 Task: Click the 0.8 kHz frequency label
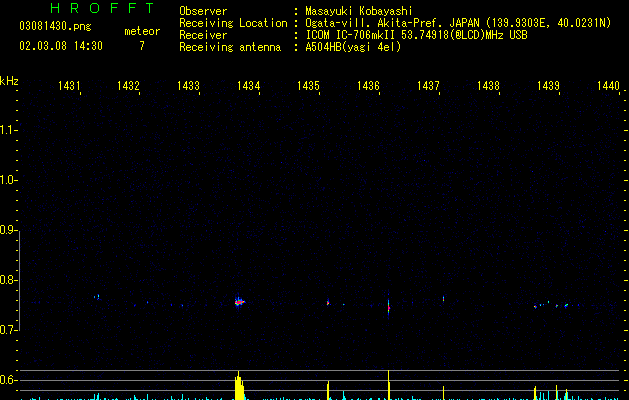(8, 280)
